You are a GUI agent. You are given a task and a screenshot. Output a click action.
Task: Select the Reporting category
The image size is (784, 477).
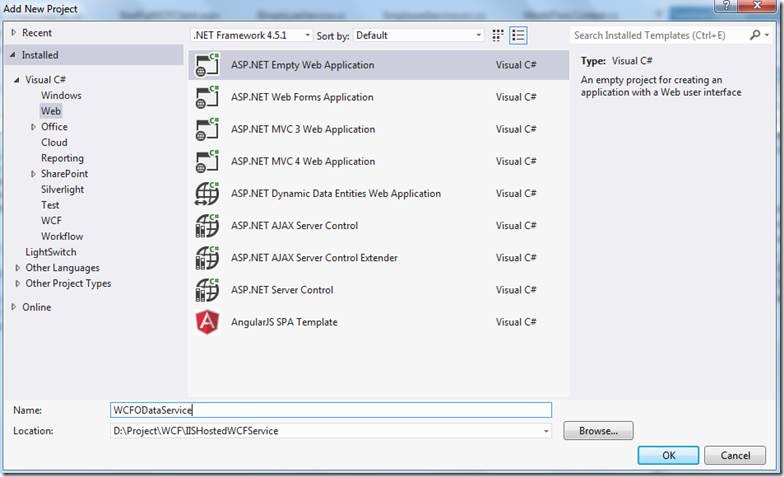(62, 158)
